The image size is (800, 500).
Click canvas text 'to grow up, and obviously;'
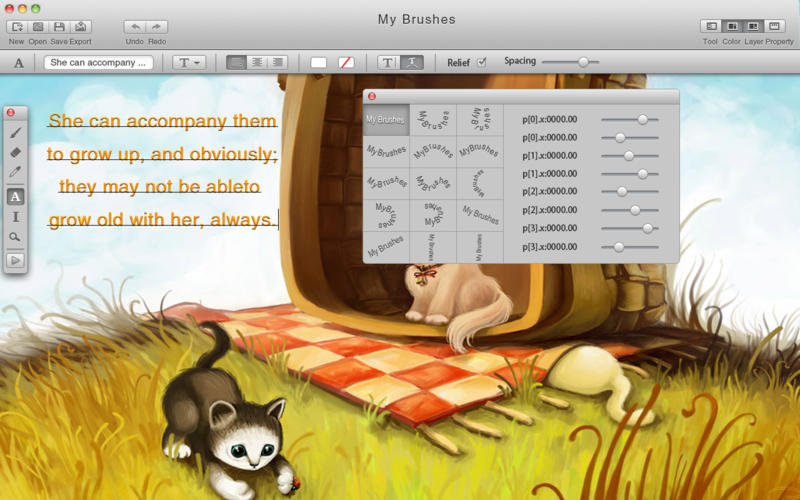pyautogui.click(x=162, y=154)
